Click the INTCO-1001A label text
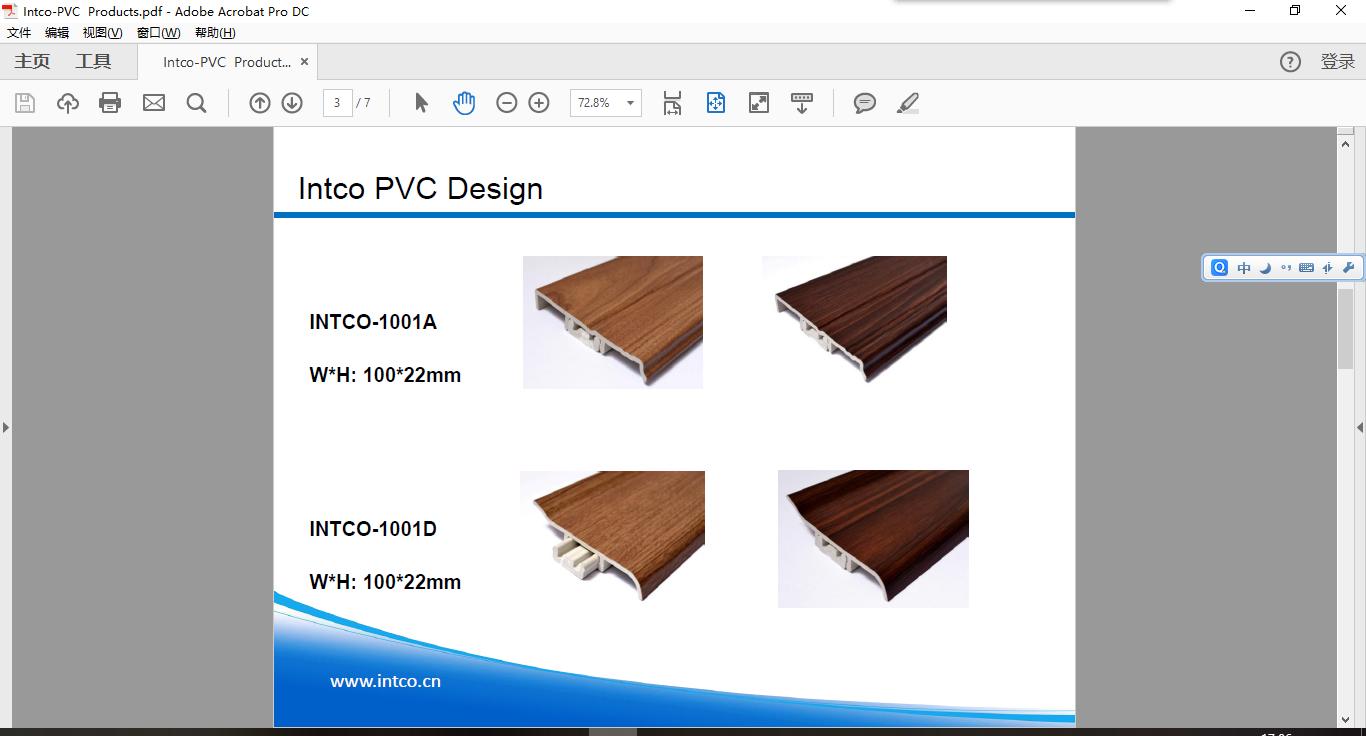 click(373, 322)
